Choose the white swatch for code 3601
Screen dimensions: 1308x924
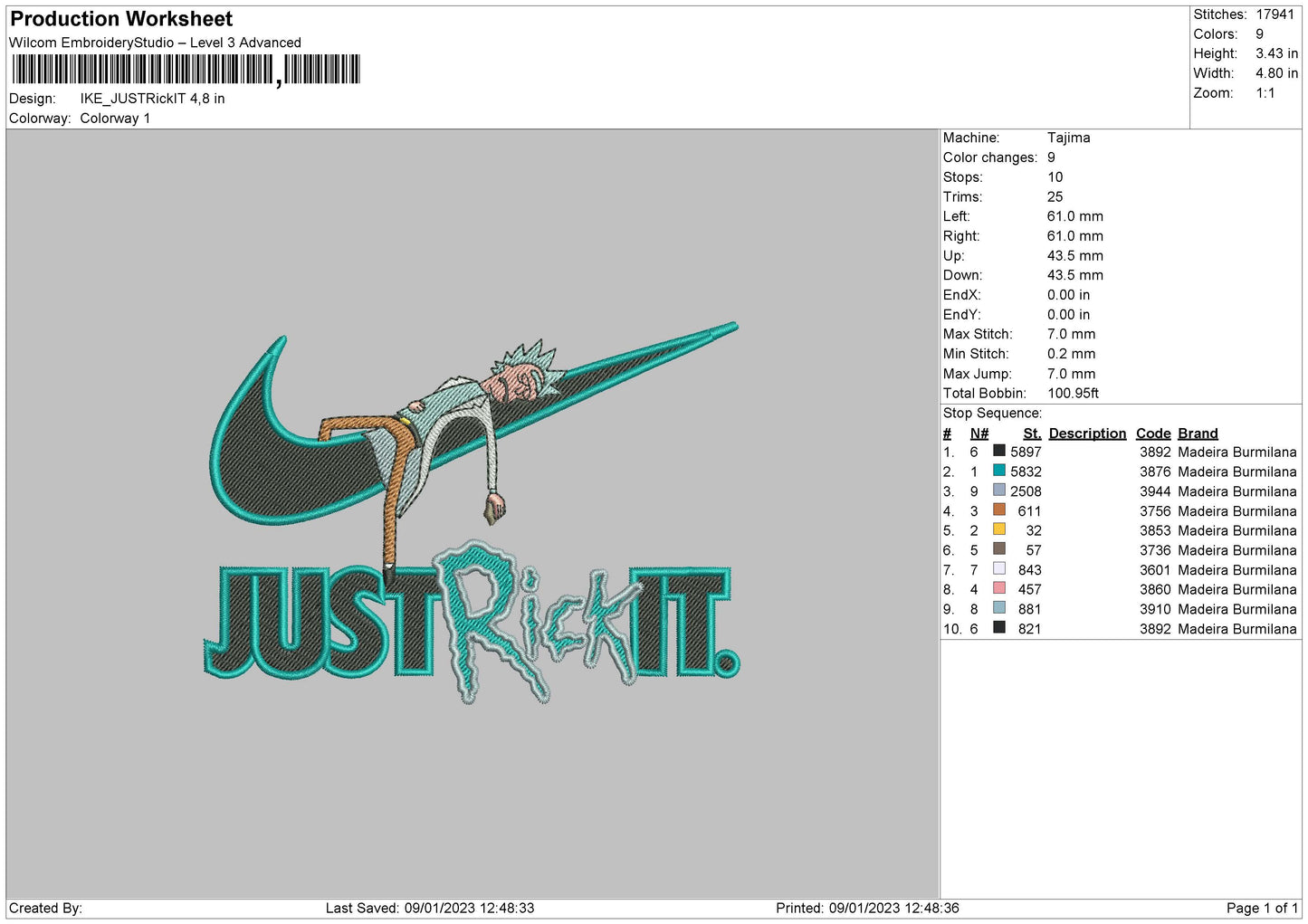coord(998,569)
